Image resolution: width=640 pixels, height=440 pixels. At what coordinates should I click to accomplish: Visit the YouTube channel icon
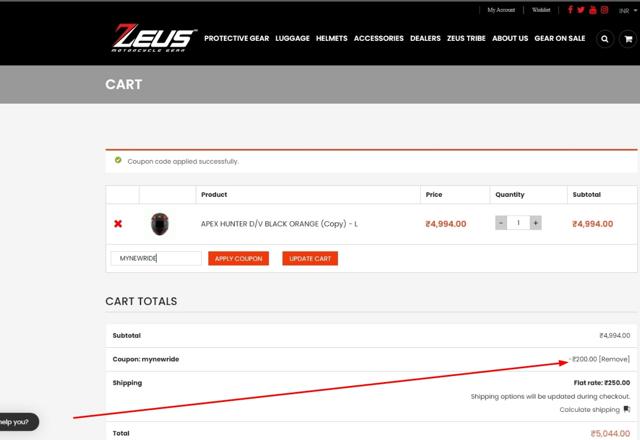(593, 10)
